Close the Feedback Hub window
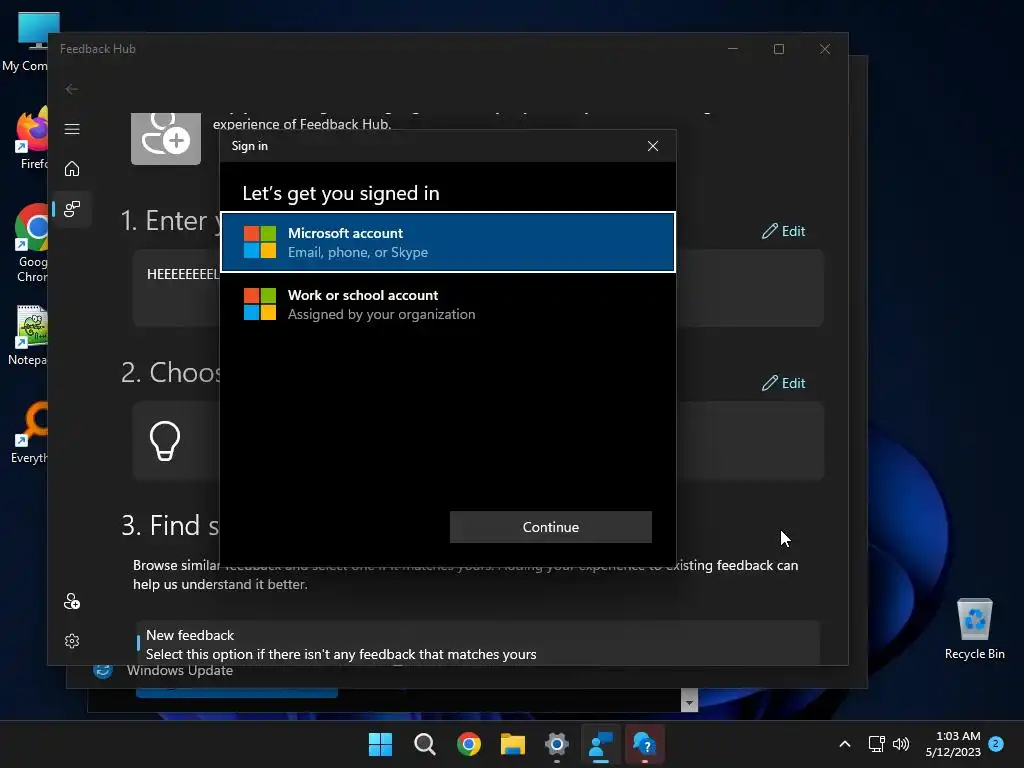1024x768 pixels. 825,49
